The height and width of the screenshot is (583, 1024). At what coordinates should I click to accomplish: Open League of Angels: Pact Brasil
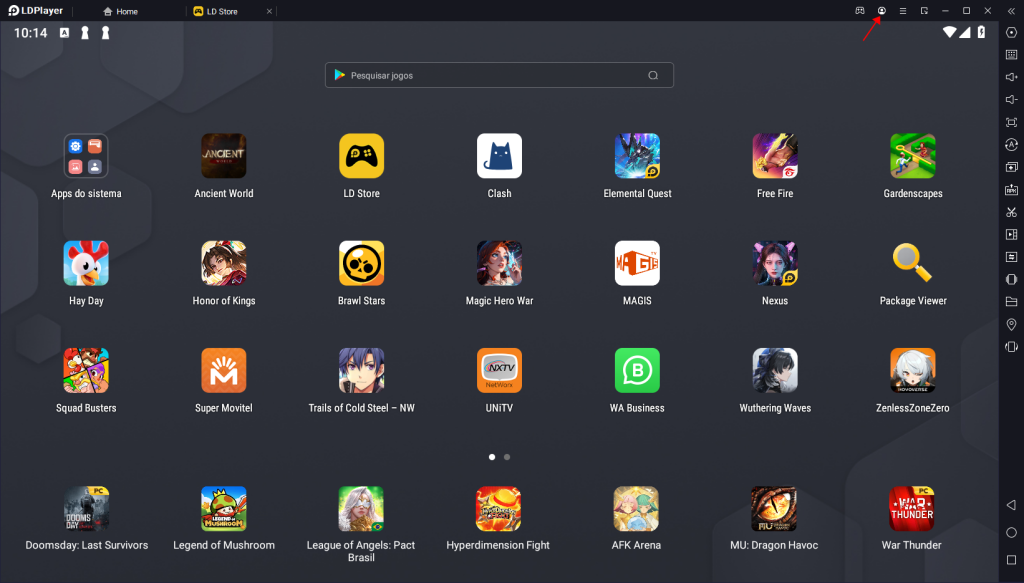click(360, 509)
